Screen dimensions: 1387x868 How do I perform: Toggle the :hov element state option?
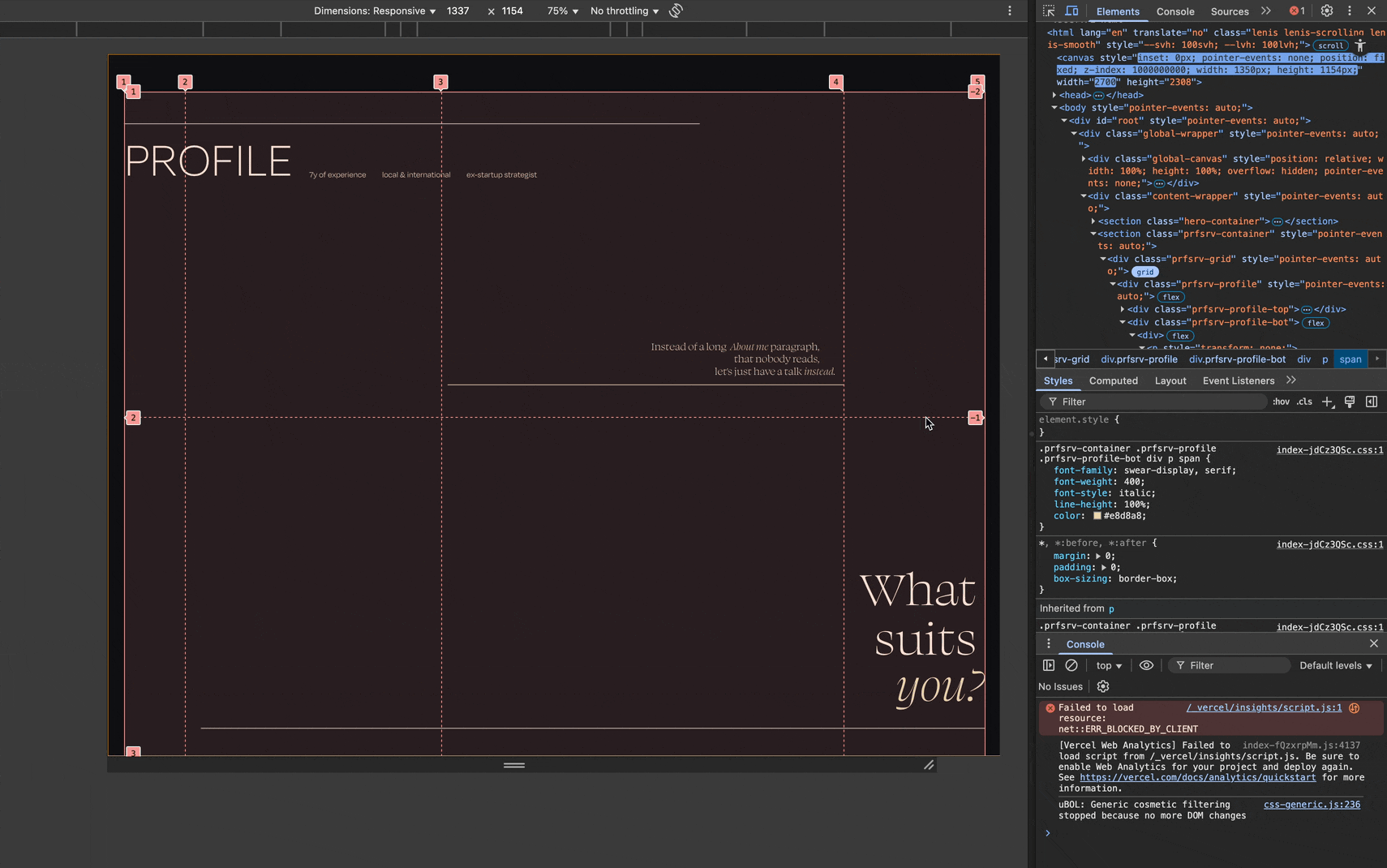(x=1281, y=402)
